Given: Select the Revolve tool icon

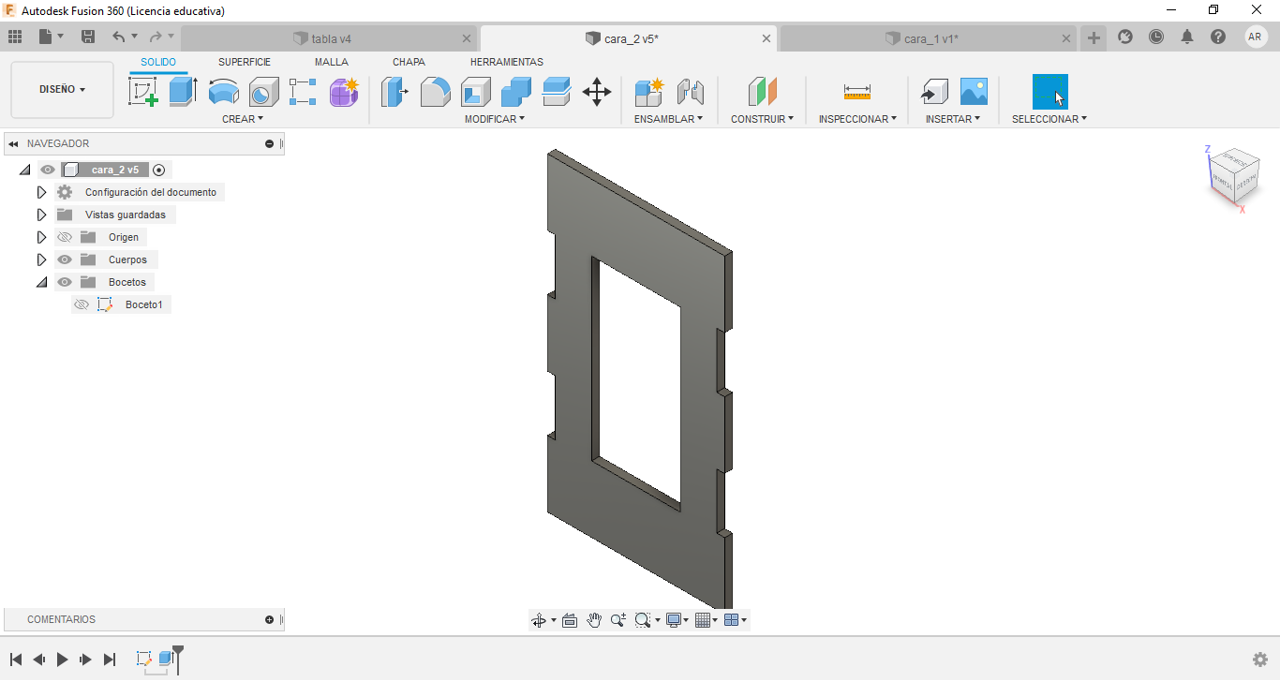Looking at the screenshot, I should coord(223,92).
